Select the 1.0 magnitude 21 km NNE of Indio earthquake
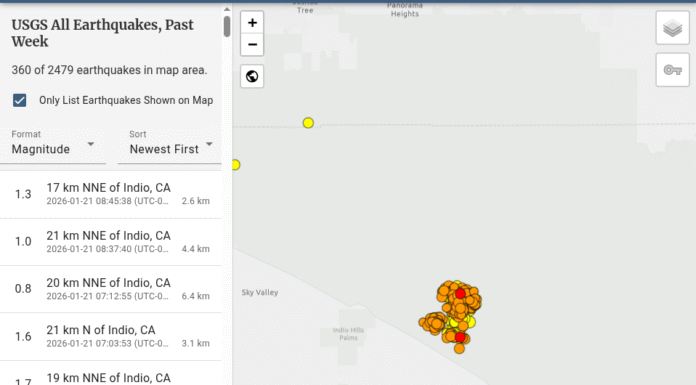Screen dimensions: 696x385 111,242
